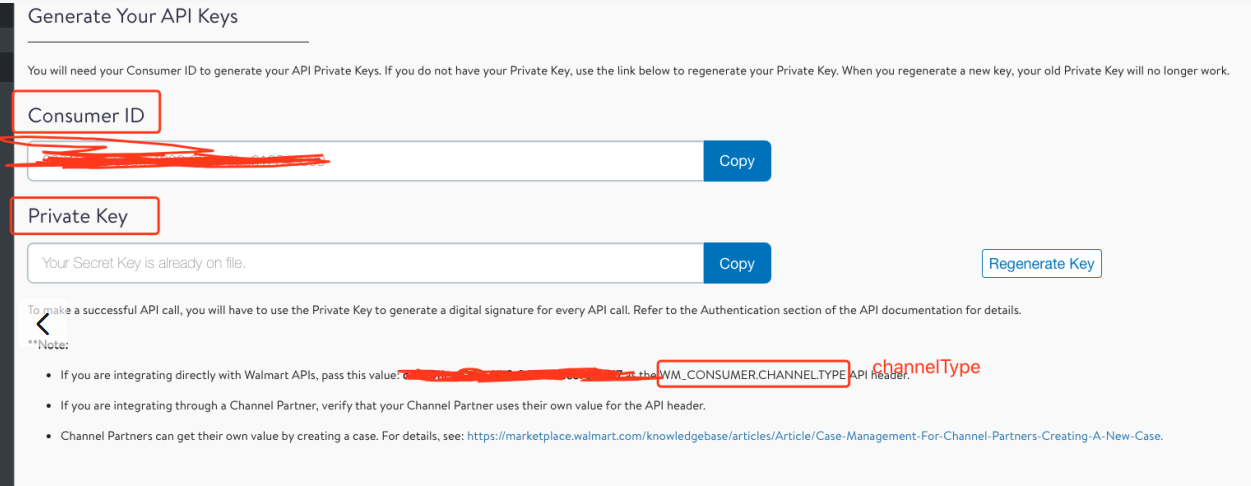This screenshot has height=486, width=1251.
Task: Click the intro paragraph about regenerating Private Key
Action: [x=628, y=71]
